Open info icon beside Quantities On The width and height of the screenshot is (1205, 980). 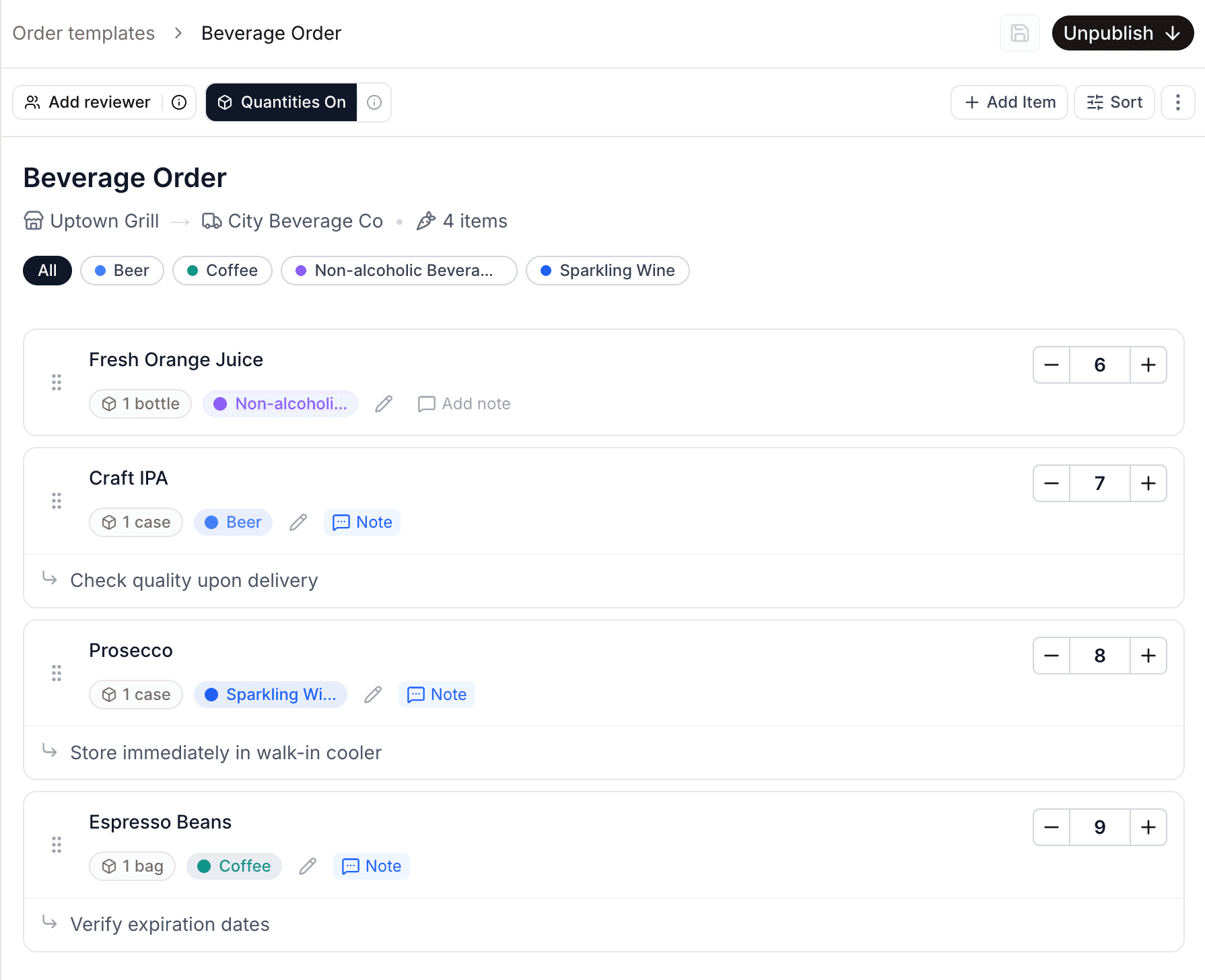tap(374, 102)
